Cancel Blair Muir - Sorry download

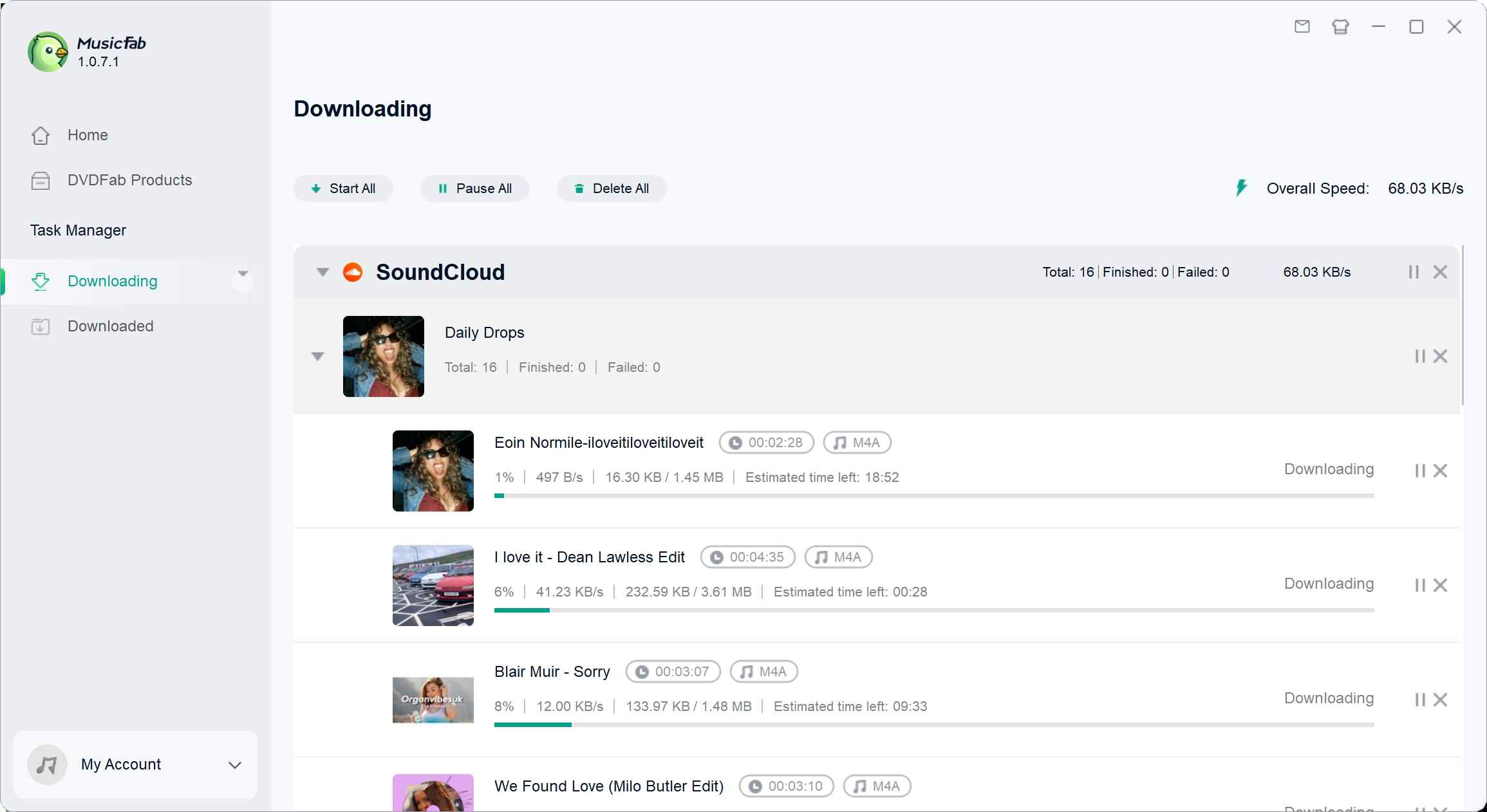1441,700
